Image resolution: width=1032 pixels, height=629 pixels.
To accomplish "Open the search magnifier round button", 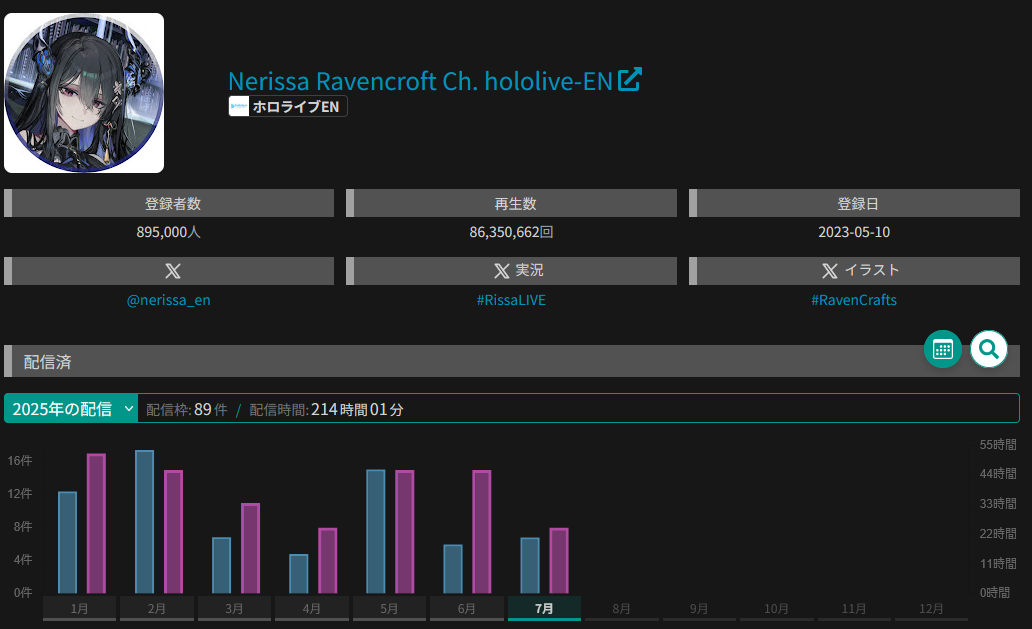I will [989, 349].
